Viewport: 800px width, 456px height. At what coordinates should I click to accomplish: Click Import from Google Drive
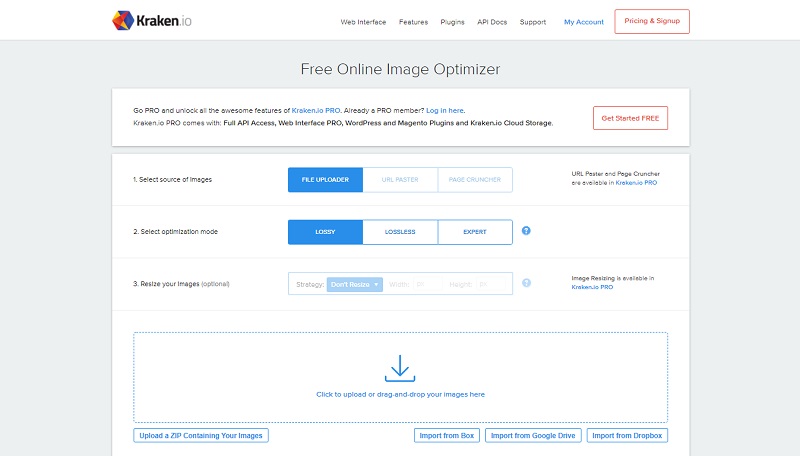[x=533, y=436]
